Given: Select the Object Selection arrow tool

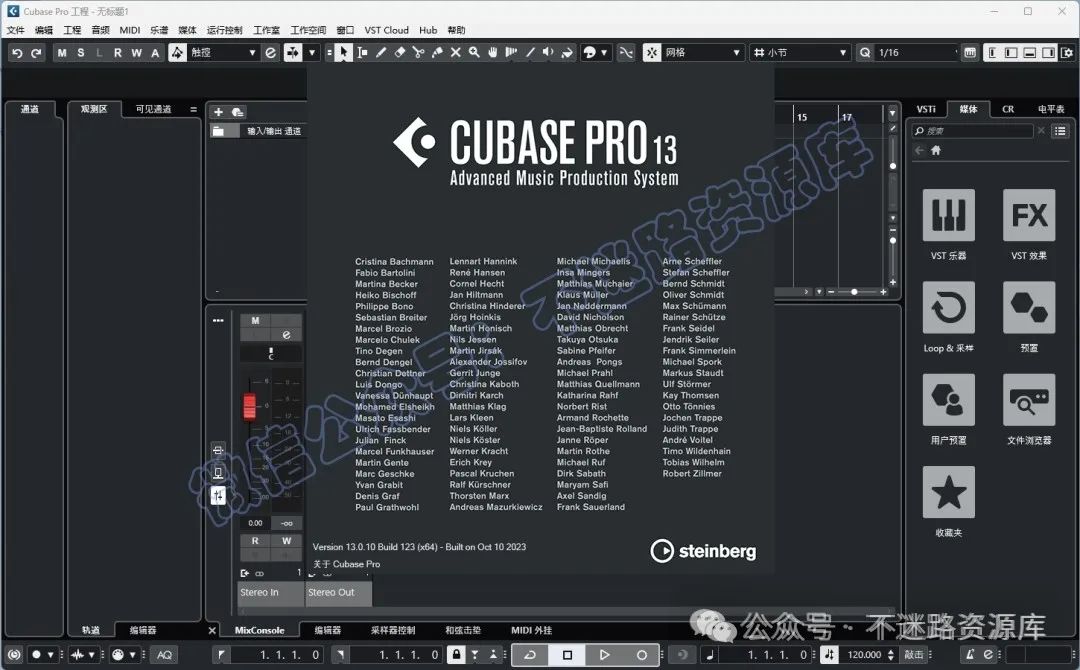Looking at the screenshot, I should 343,52.
